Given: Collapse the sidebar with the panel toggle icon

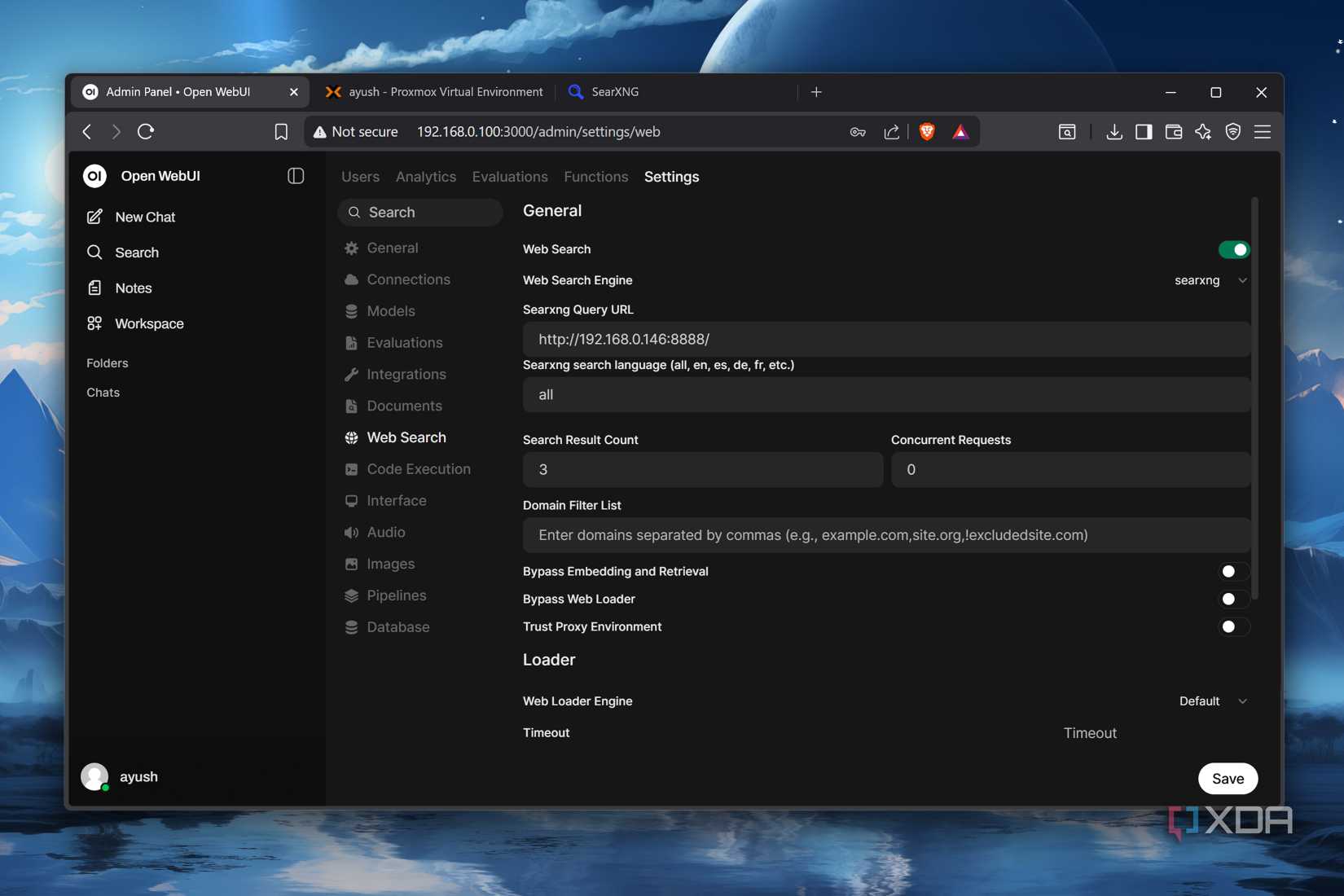Looking at the screenshot, I should [x=296, y=176].
